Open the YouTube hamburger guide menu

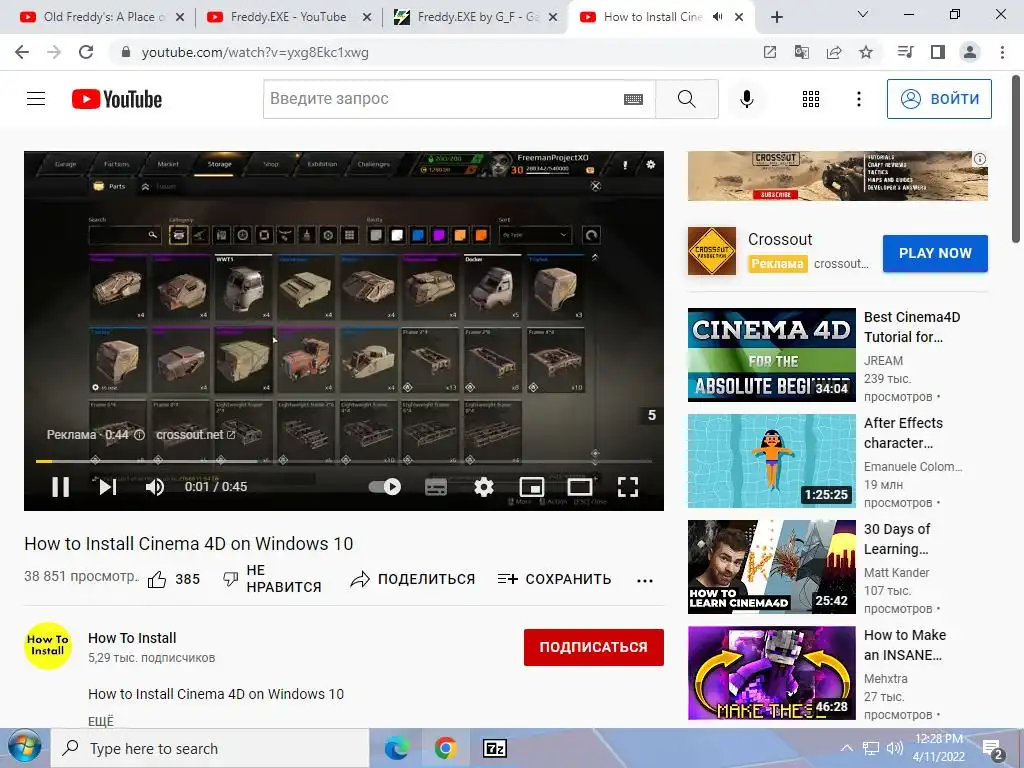coord(36,99)
